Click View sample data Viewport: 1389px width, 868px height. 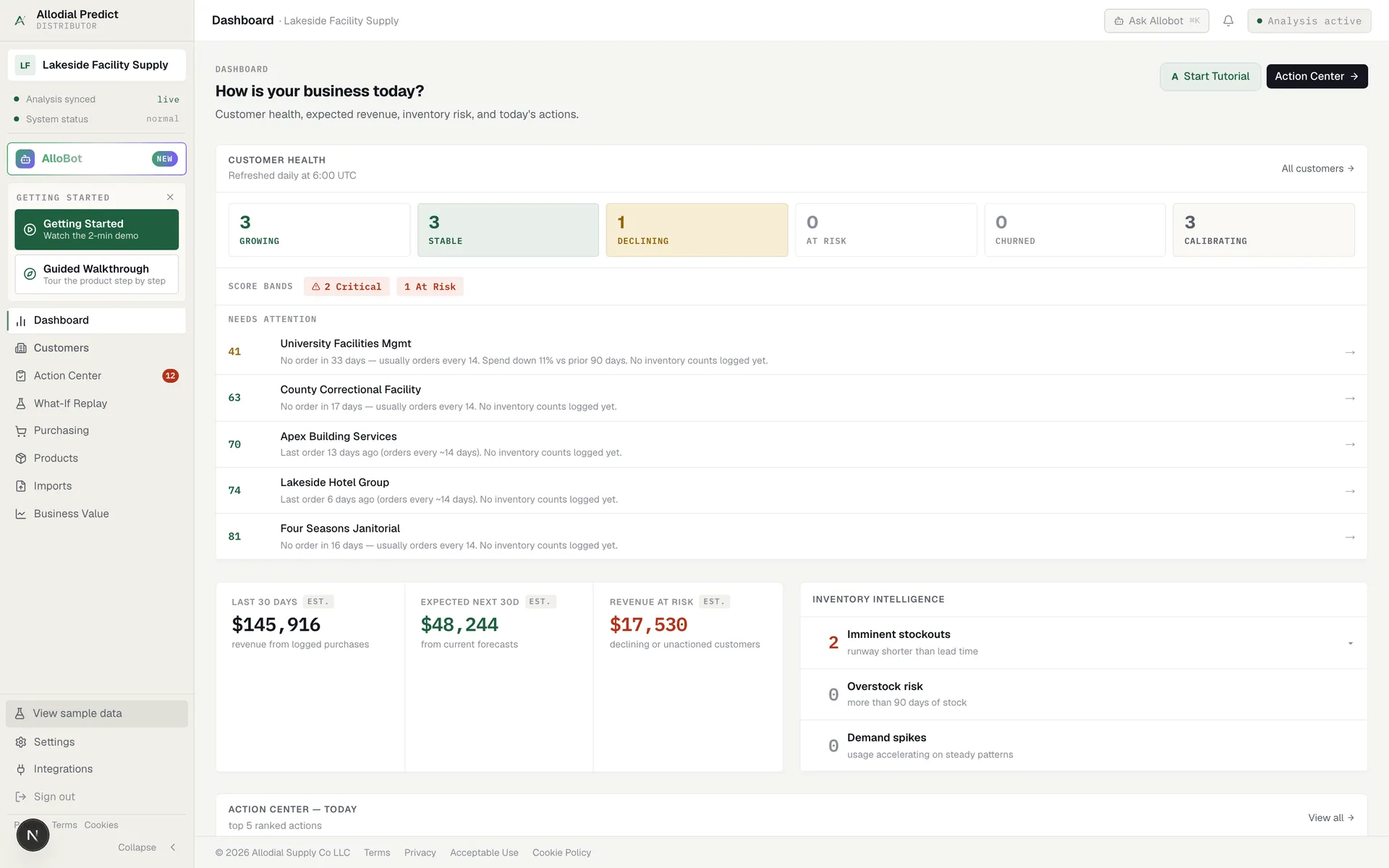97,714
